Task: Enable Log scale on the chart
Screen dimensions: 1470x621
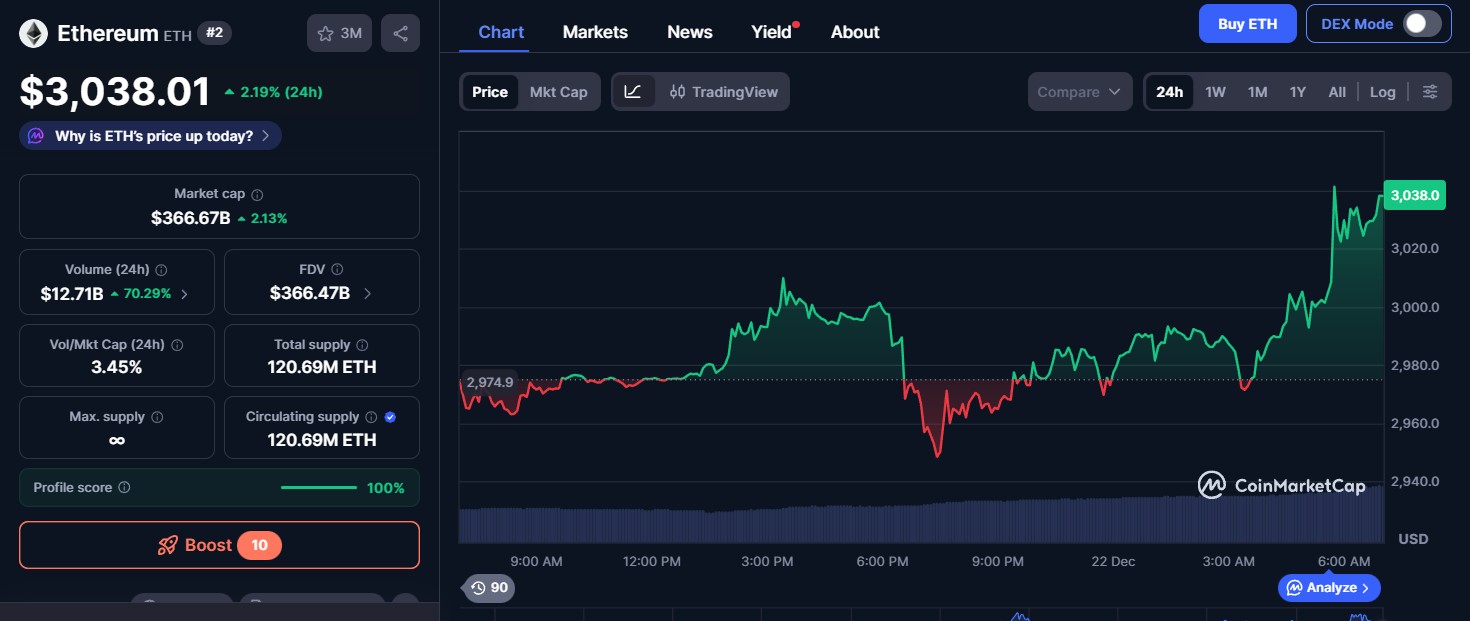Action: coord(1383,91)
